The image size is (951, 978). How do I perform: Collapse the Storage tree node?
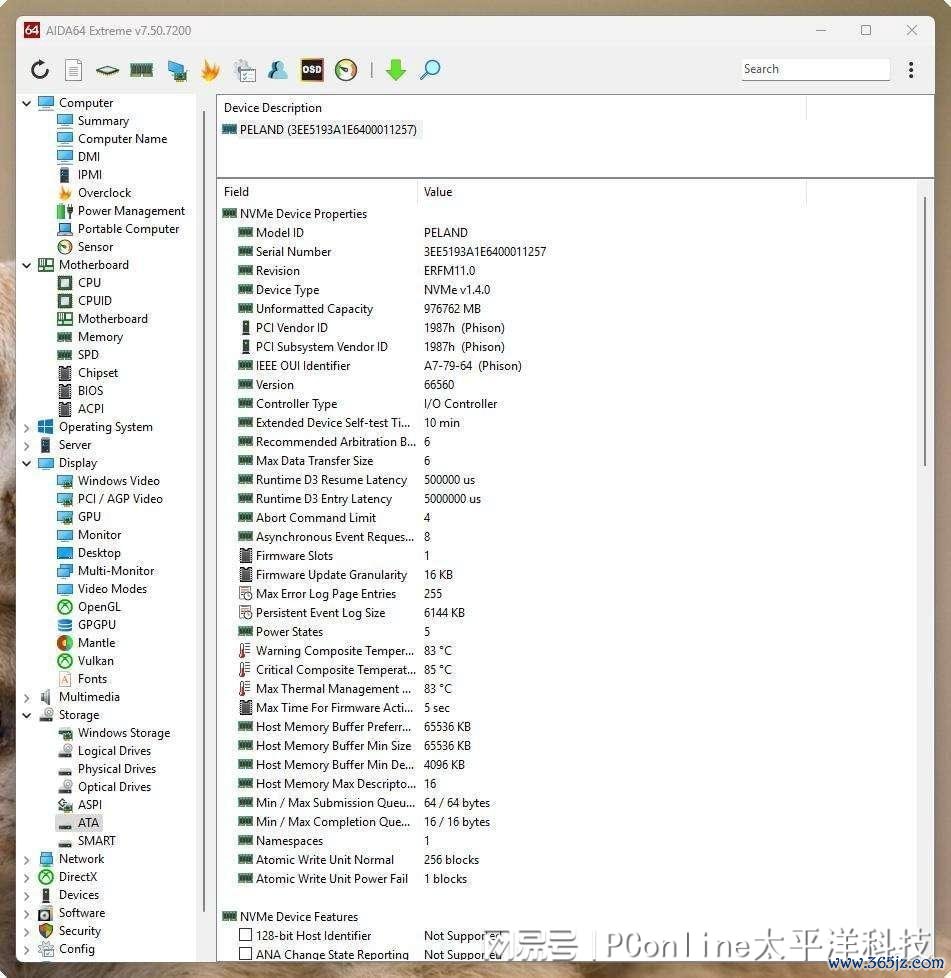(26, 715)
